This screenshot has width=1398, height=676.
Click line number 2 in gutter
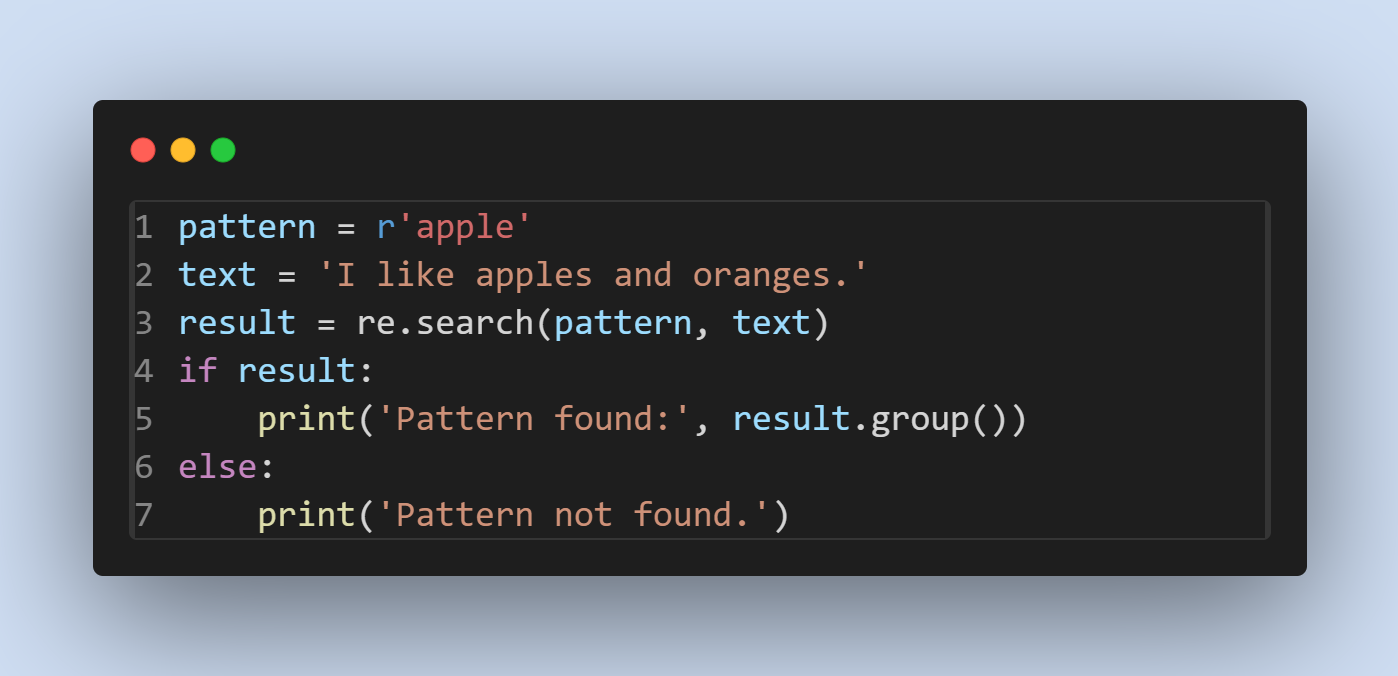[x=144, y=275]
